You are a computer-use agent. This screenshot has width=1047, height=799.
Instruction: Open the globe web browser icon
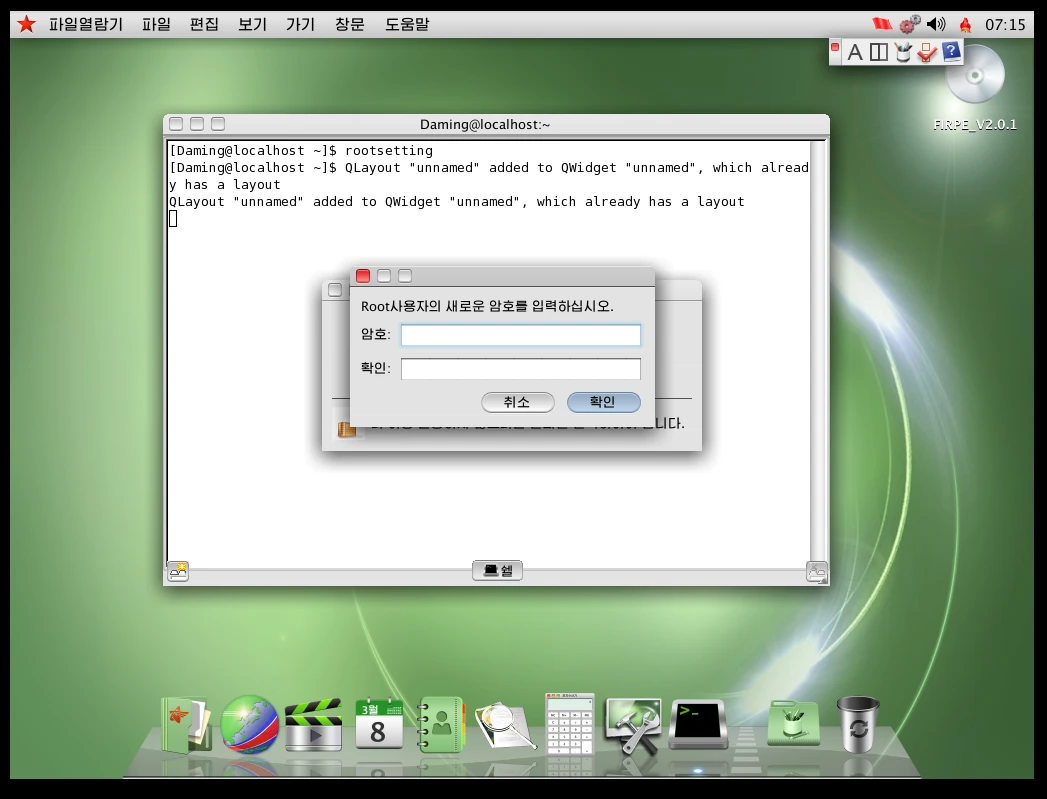249,724
